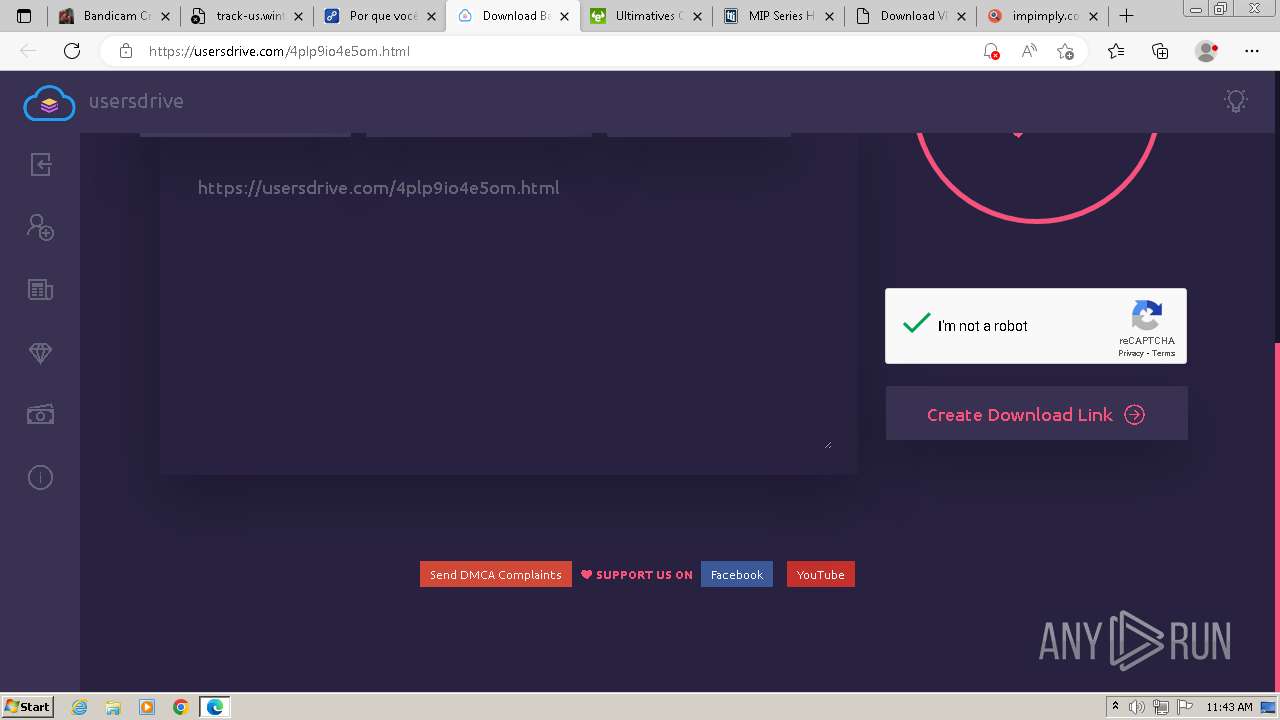
Task: Open reCAPTCHA Privacy link
Action: pyautogui.click(x=1131, y=353)
